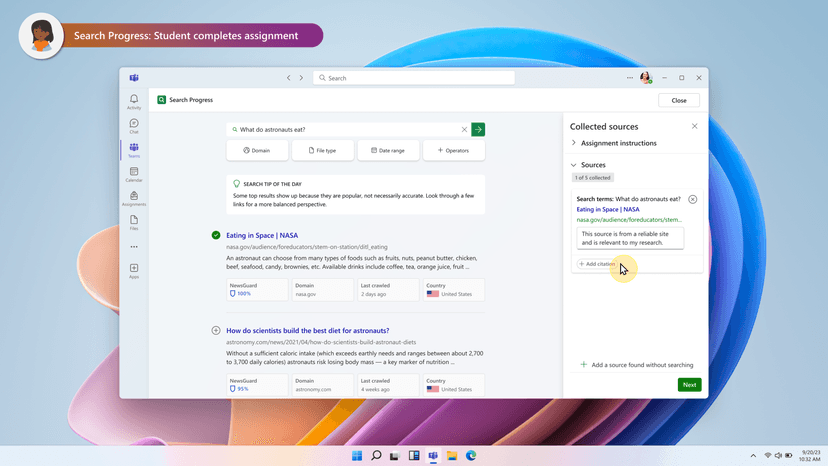Open Calendar in the sidebar

coord(134,174)
